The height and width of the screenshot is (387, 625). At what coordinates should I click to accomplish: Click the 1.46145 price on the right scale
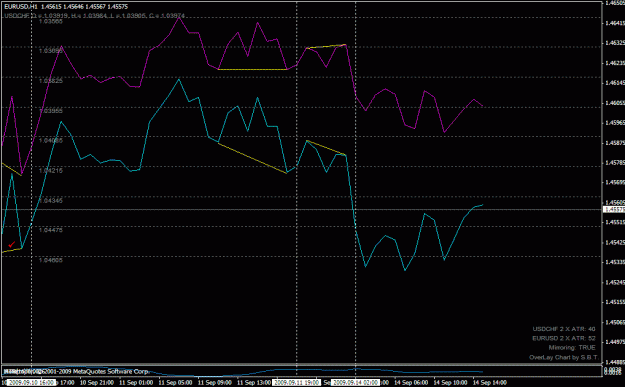[615, 83]
